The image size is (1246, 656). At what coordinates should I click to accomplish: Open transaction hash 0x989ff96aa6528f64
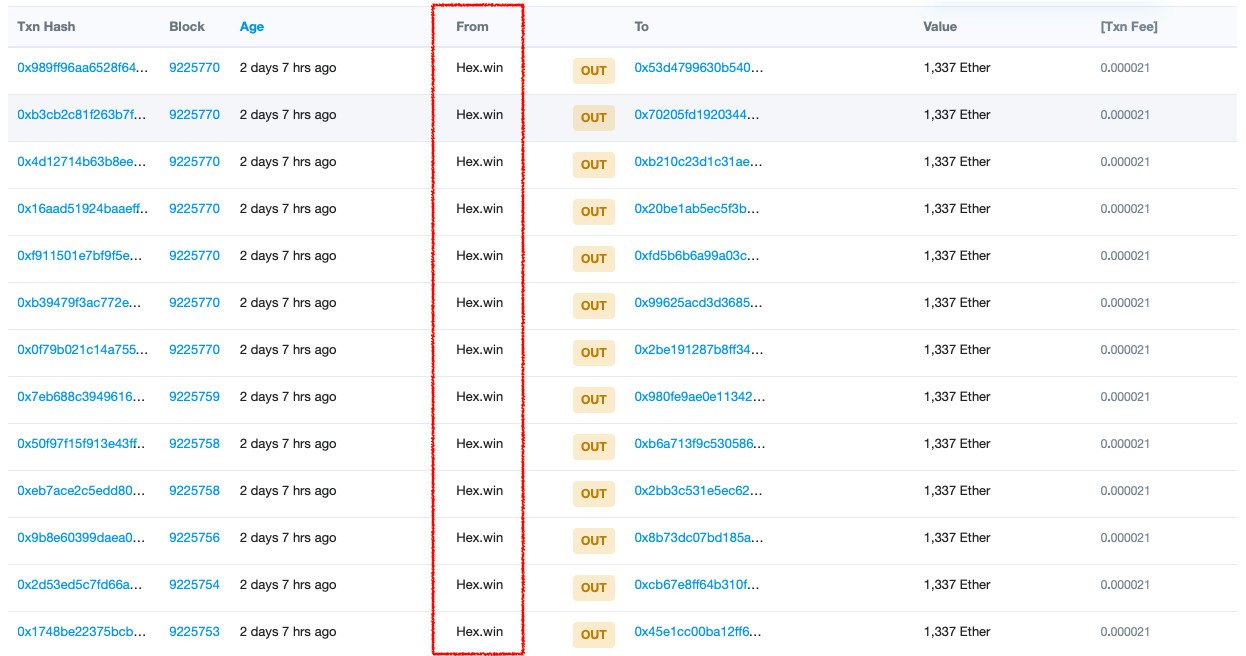click(x=83, y=68)
